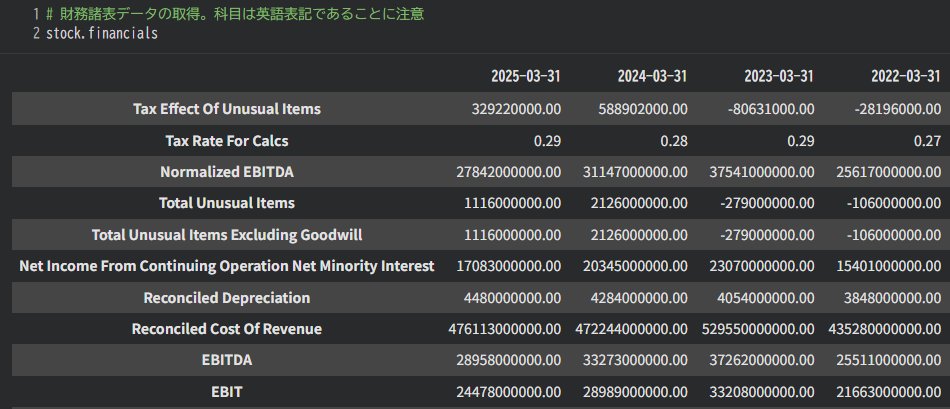This screenshot has width=950, height=409.
Task: Click Cost Of Revenue value 476113000000.00
Action: click(505, 329)
